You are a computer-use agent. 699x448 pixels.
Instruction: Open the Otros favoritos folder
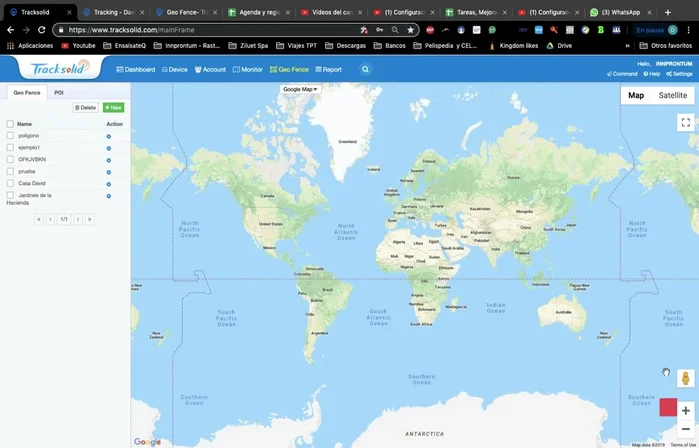tap(666, 45)
